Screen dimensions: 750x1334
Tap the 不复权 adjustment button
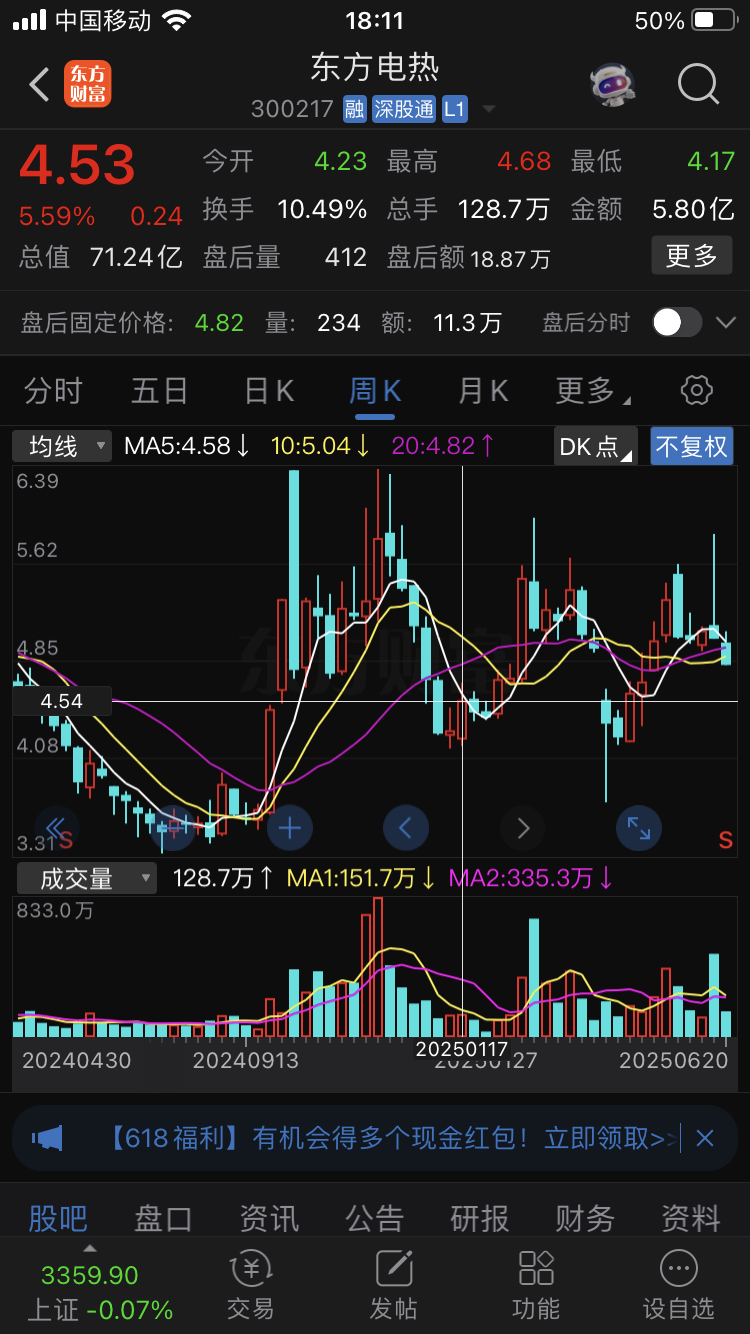coord(691,446)
